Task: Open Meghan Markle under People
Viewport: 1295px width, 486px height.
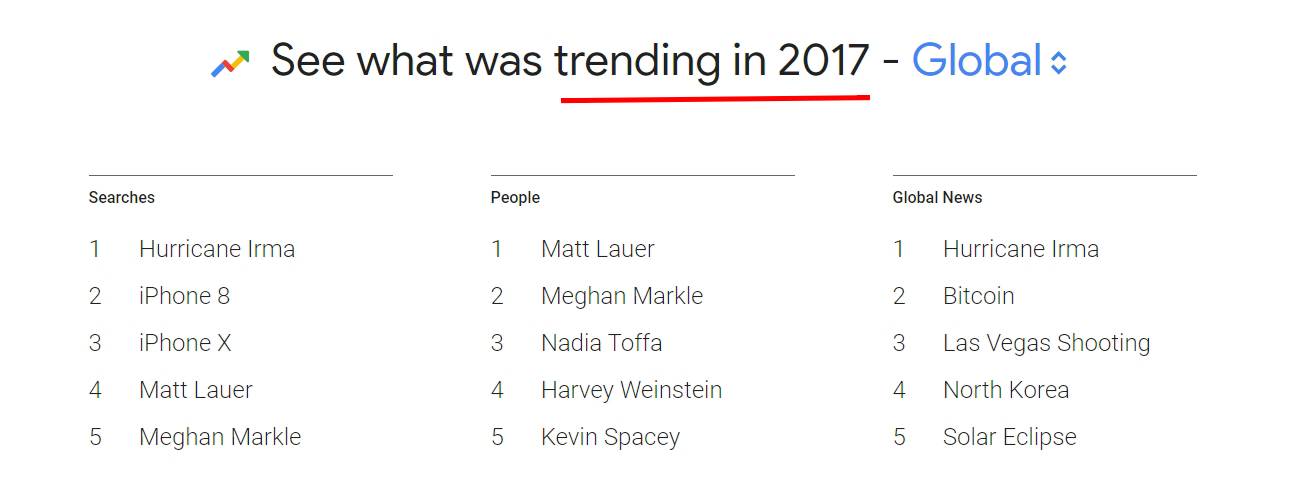Action: coord(622,296)
